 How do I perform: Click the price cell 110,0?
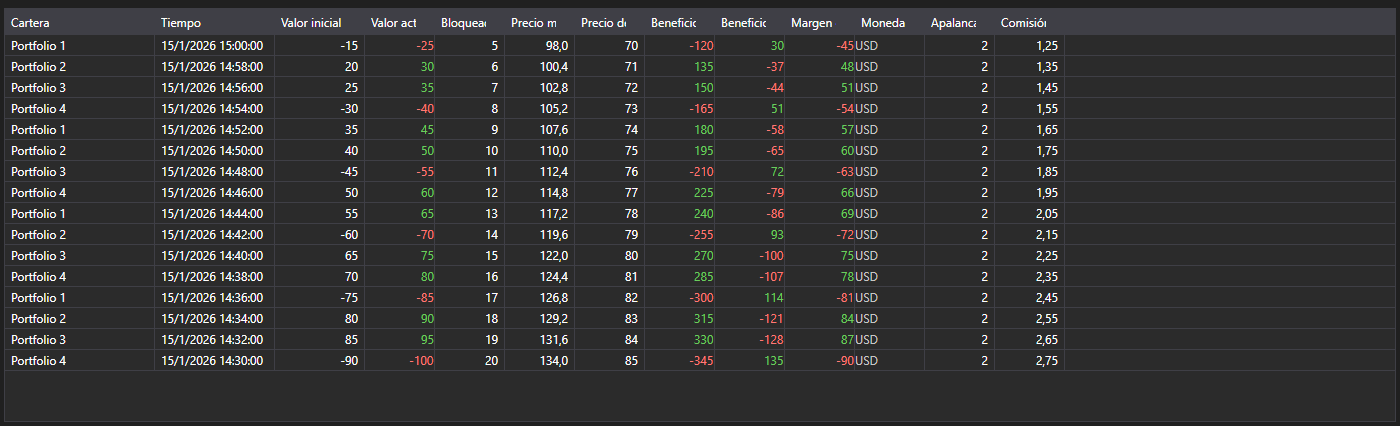point(539,151)
